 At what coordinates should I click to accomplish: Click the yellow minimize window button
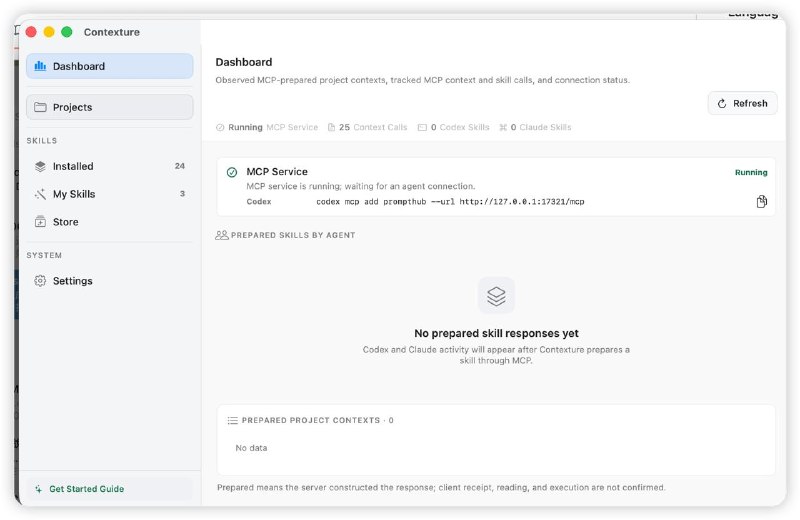(49, 32)
